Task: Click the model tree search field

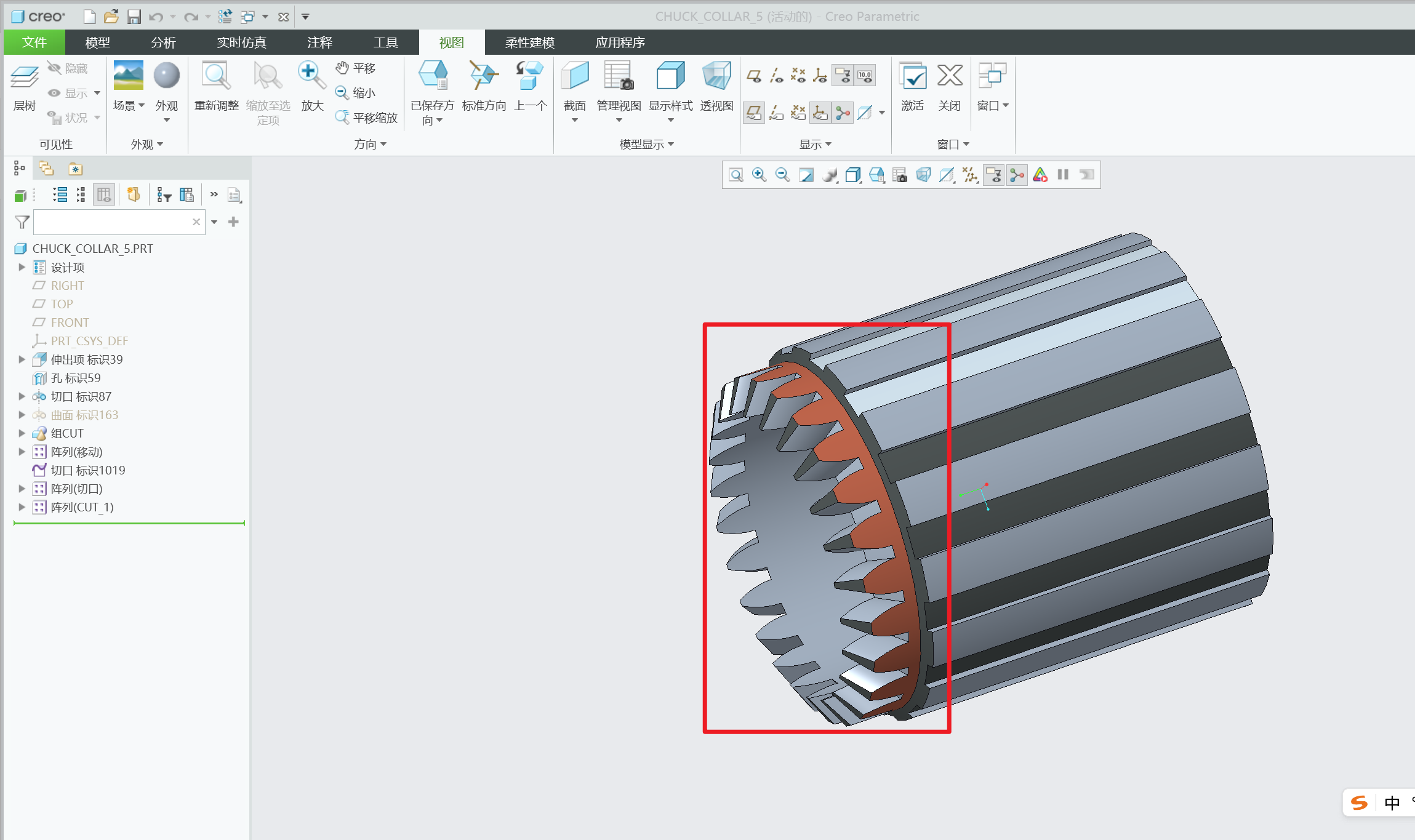Action: 111,222
